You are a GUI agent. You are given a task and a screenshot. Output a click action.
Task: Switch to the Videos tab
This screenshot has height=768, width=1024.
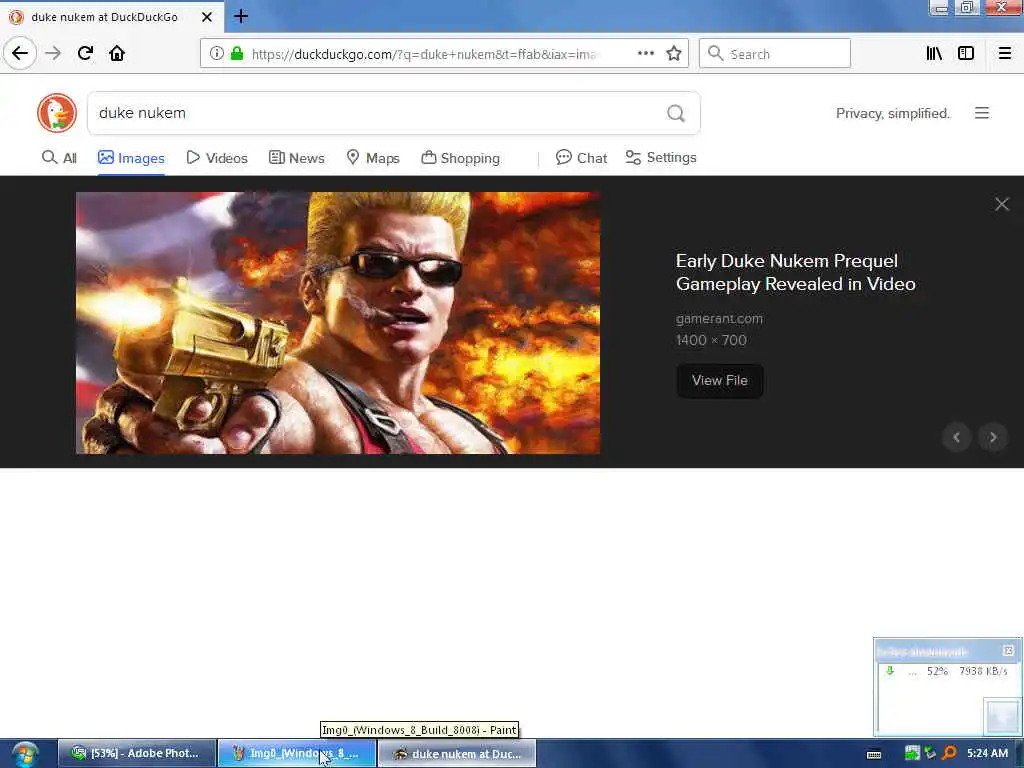point(217,158)
